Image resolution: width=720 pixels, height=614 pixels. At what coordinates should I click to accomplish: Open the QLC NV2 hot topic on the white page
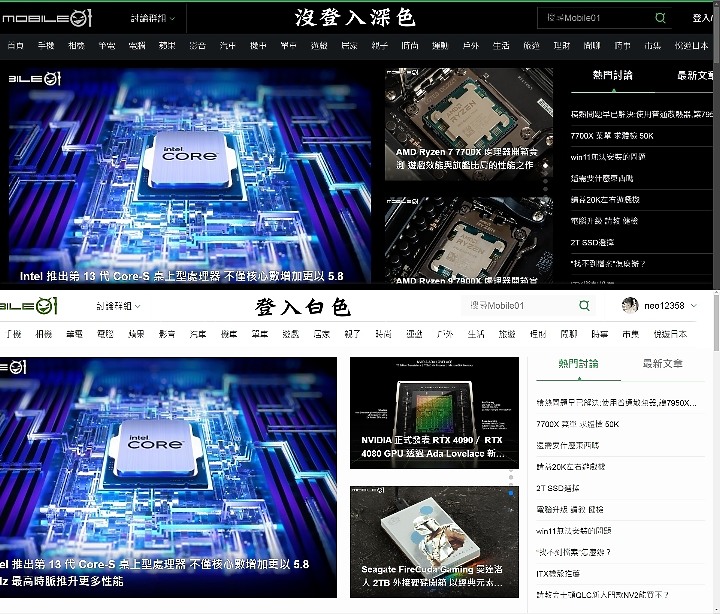[x=602, y=595]
